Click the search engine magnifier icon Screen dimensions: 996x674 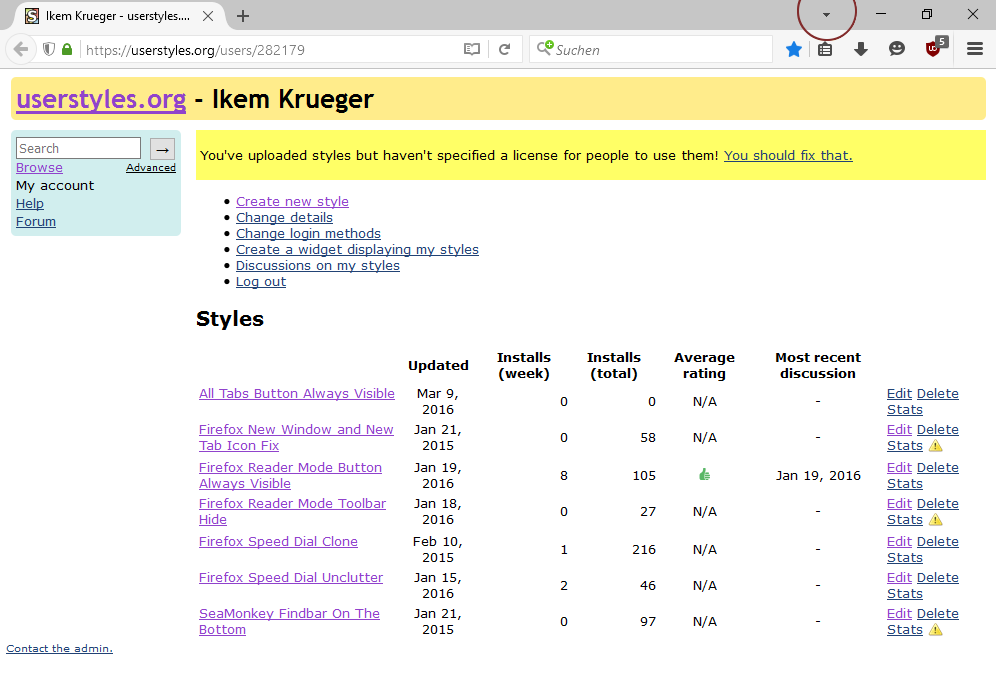(x=544, y=48)
